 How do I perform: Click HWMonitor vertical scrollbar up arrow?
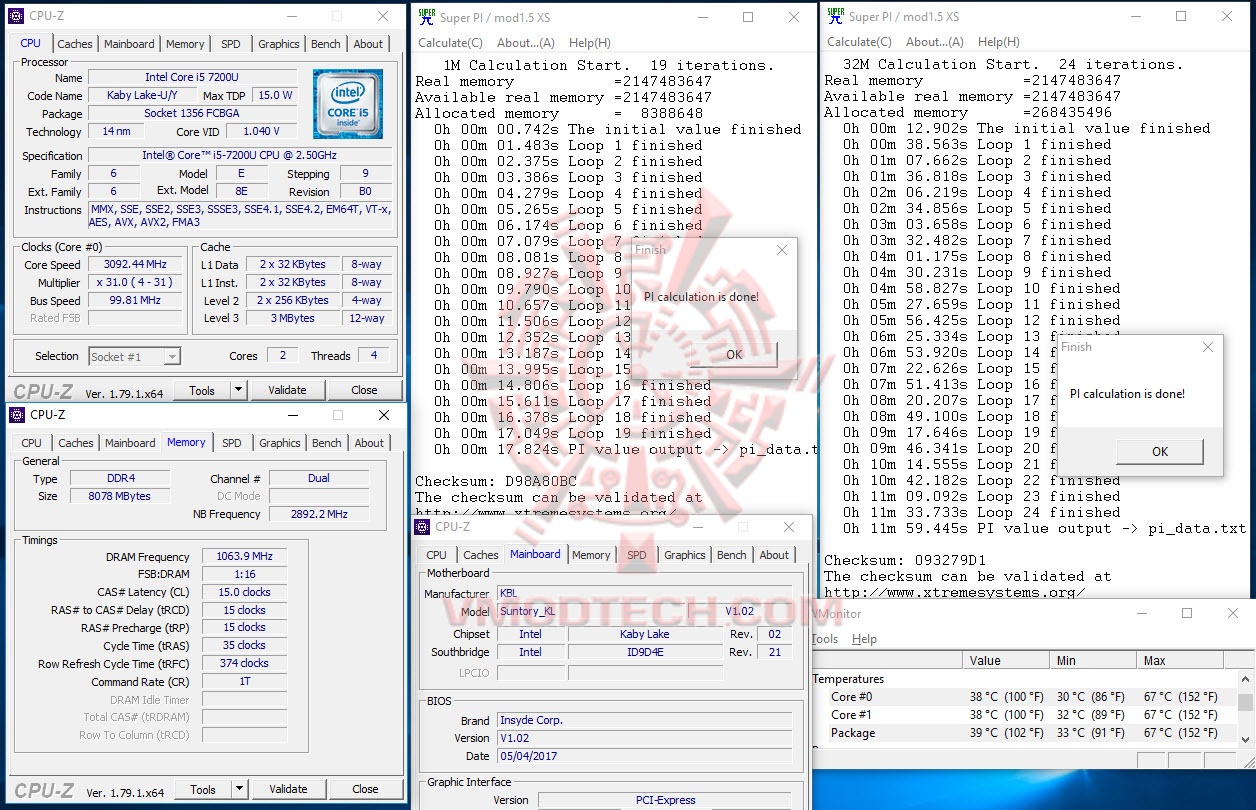point(1245,679)
